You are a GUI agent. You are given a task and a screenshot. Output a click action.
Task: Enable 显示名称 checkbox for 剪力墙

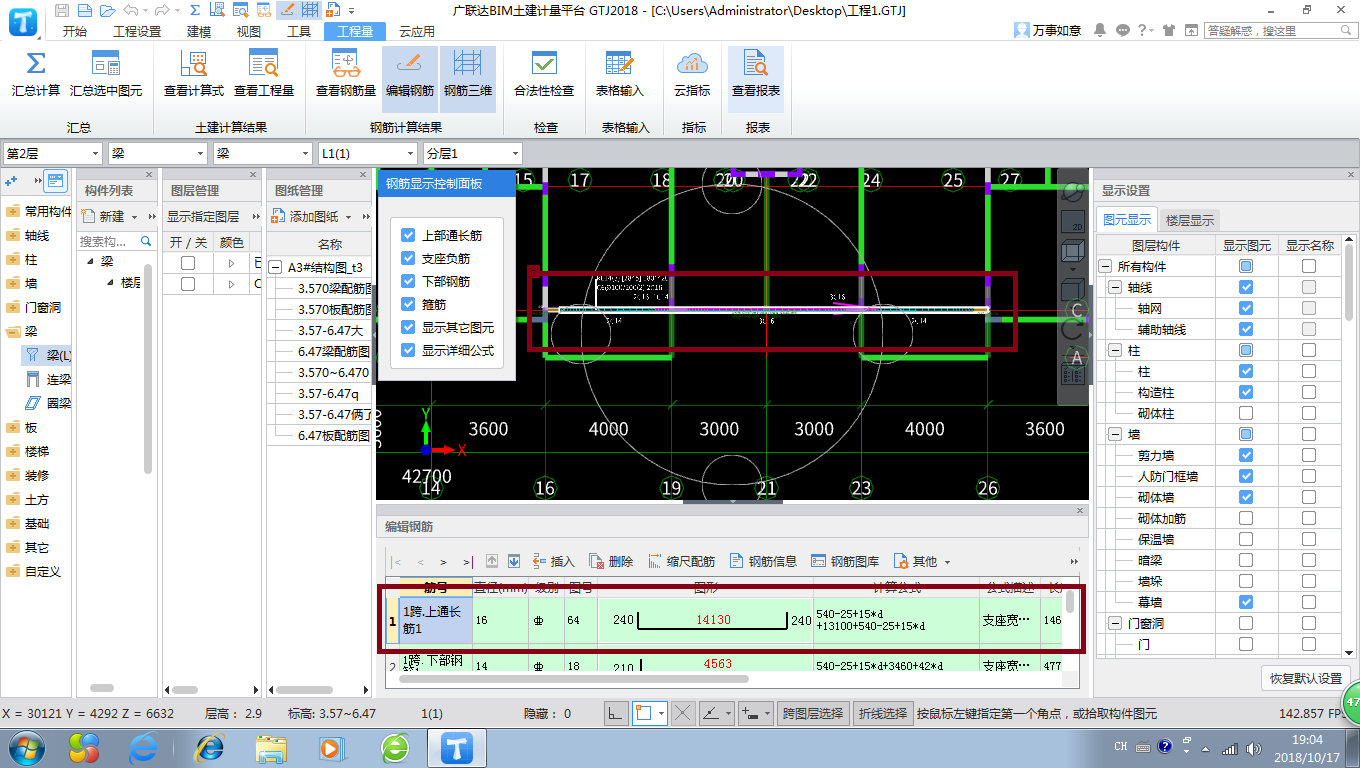tap(1309, 455)
